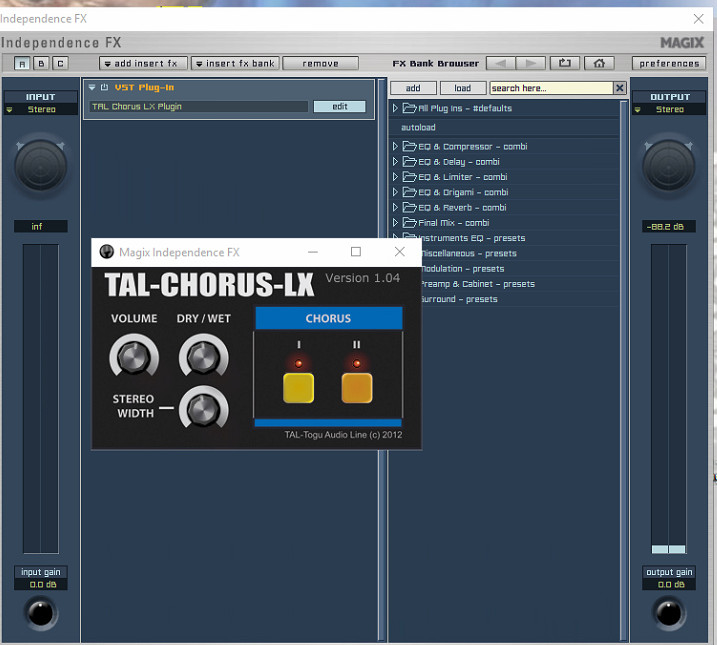
Task: Click the large input pan knob
Action: coord(41,165)
